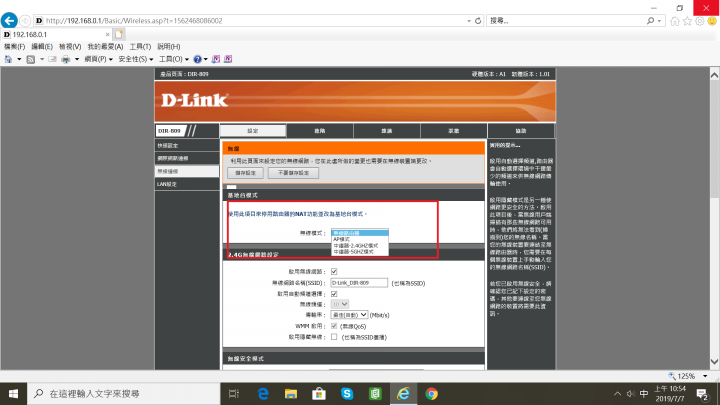Click the volume speaker tray icon
This screenshot has height=405, width=720.
[x=630, y=394]
